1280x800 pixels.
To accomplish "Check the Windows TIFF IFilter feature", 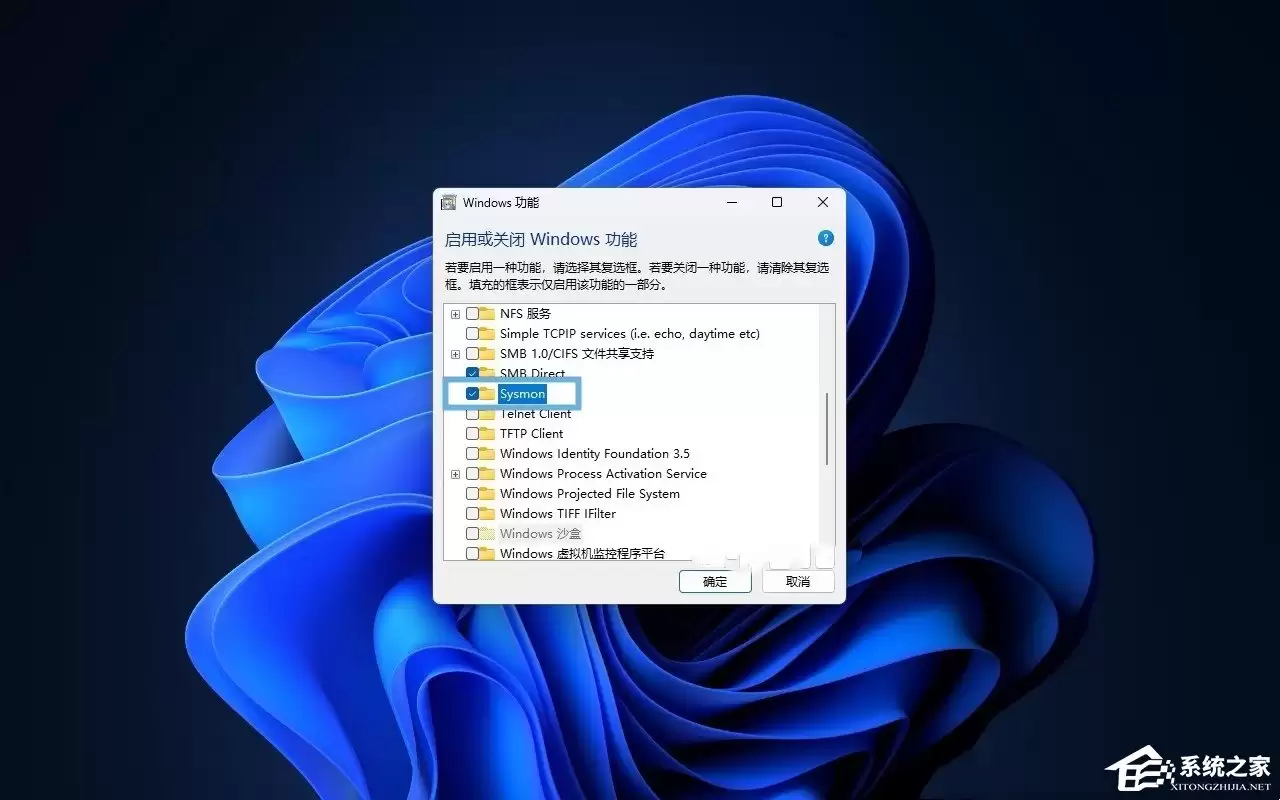I will pyautogui.click(x=471, y=513).
